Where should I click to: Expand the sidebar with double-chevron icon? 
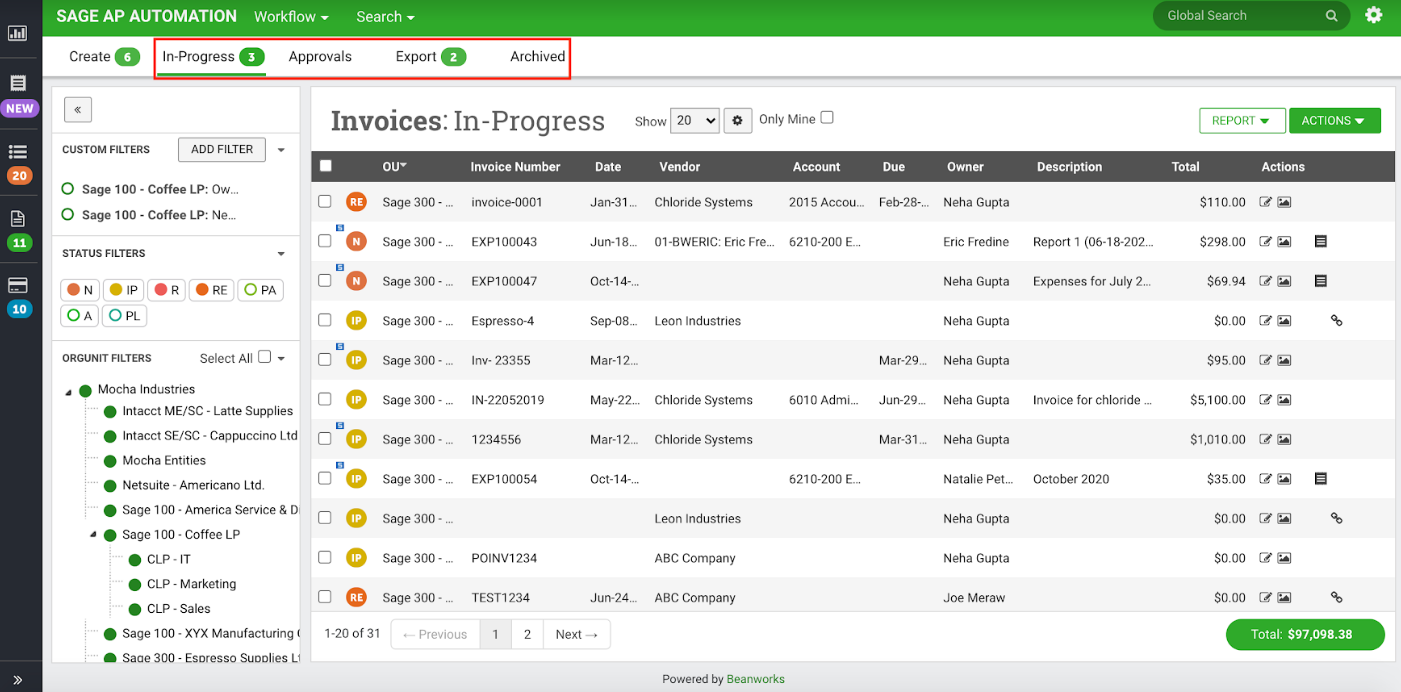(x=18, y=680)
